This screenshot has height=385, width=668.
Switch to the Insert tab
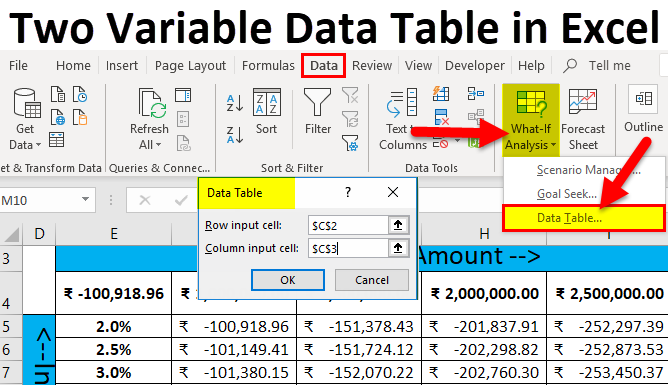pos(122,66)
